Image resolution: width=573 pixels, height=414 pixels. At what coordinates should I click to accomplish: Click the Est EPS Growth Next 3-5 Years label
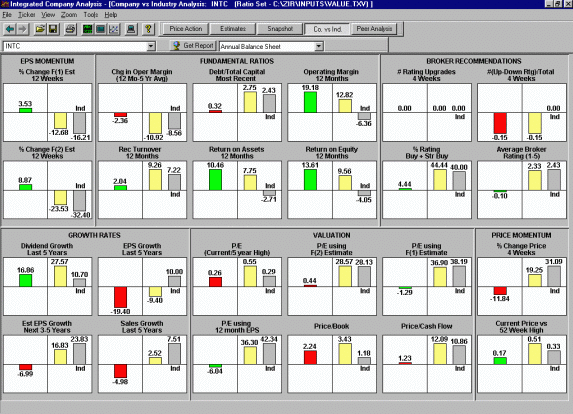click(x=47, y=327)
